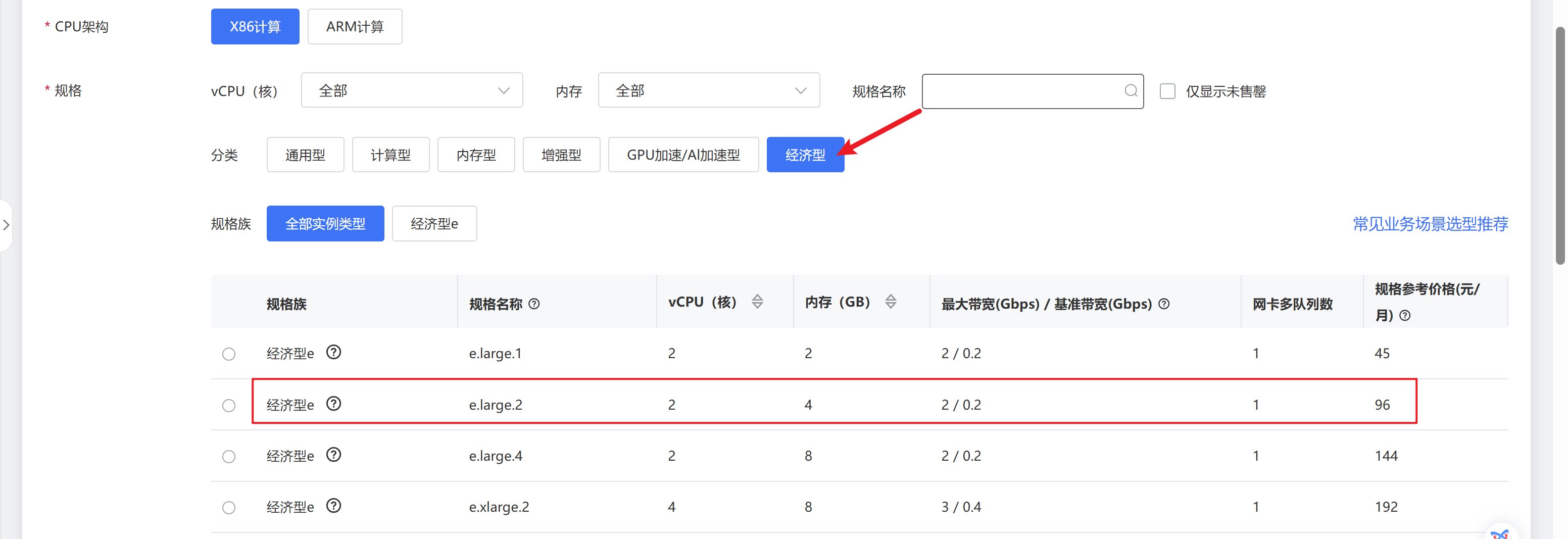Open the 内存 dropdown
Image resolution: width=1568 pixels, height=539 pixels.
click(709, 90)
